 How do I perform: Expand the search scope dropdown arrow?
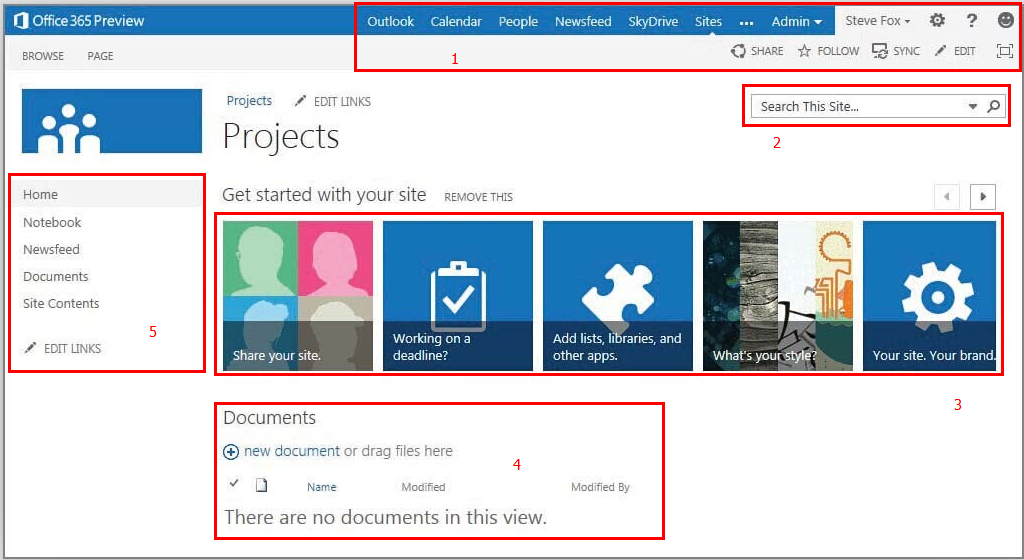point(973,107)
